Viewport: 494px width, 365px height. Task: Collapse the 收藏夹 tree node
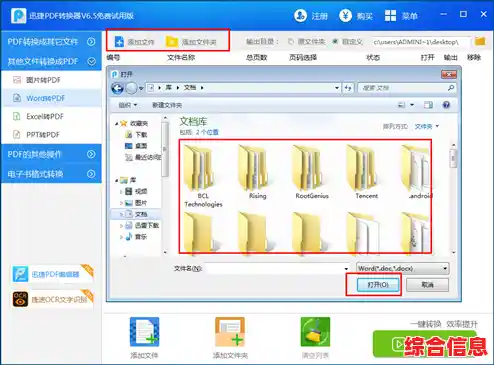tap(117, 124)
